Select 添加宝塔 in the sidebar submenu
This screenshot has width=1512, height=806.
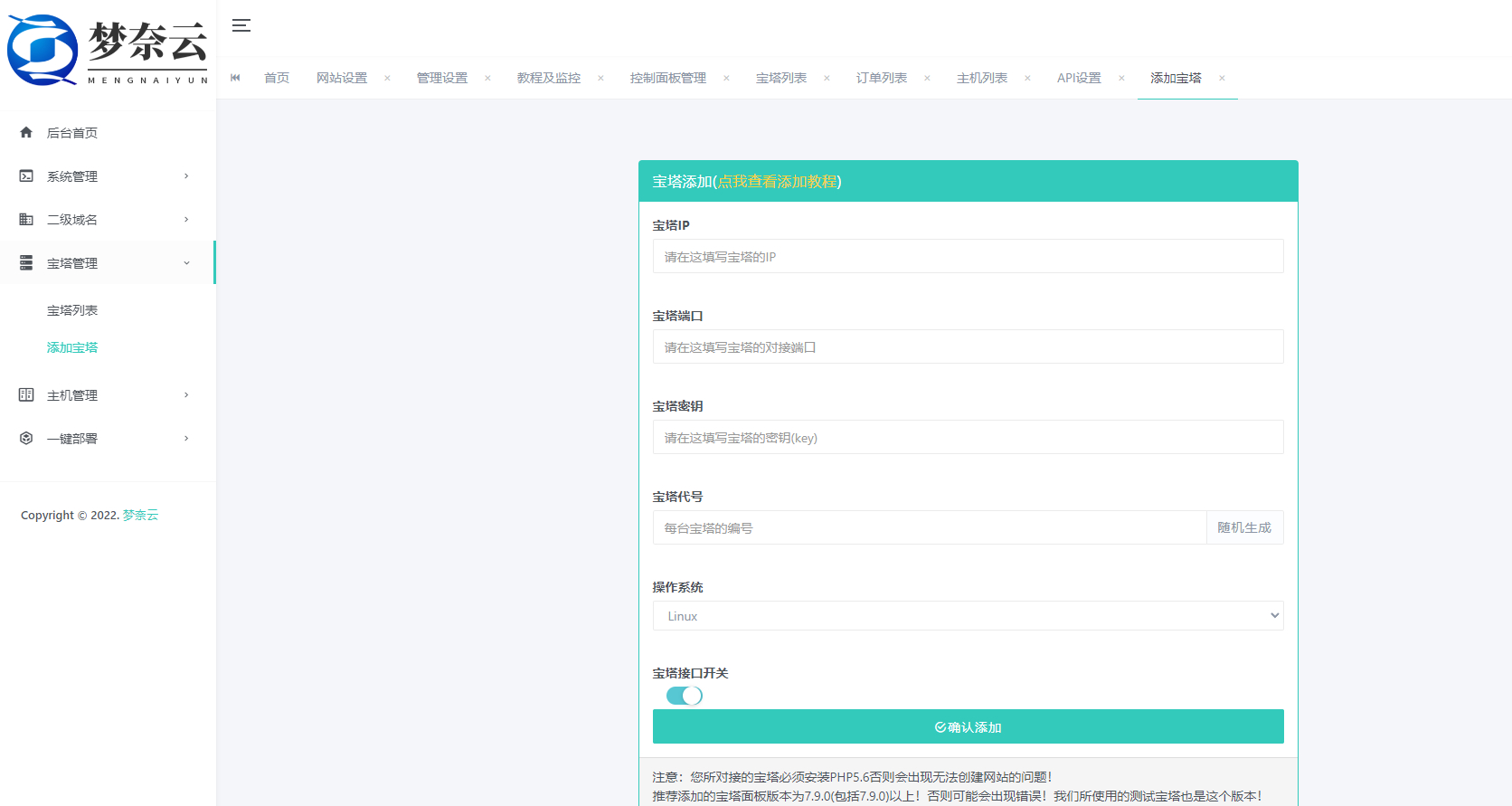click(72, 347)
